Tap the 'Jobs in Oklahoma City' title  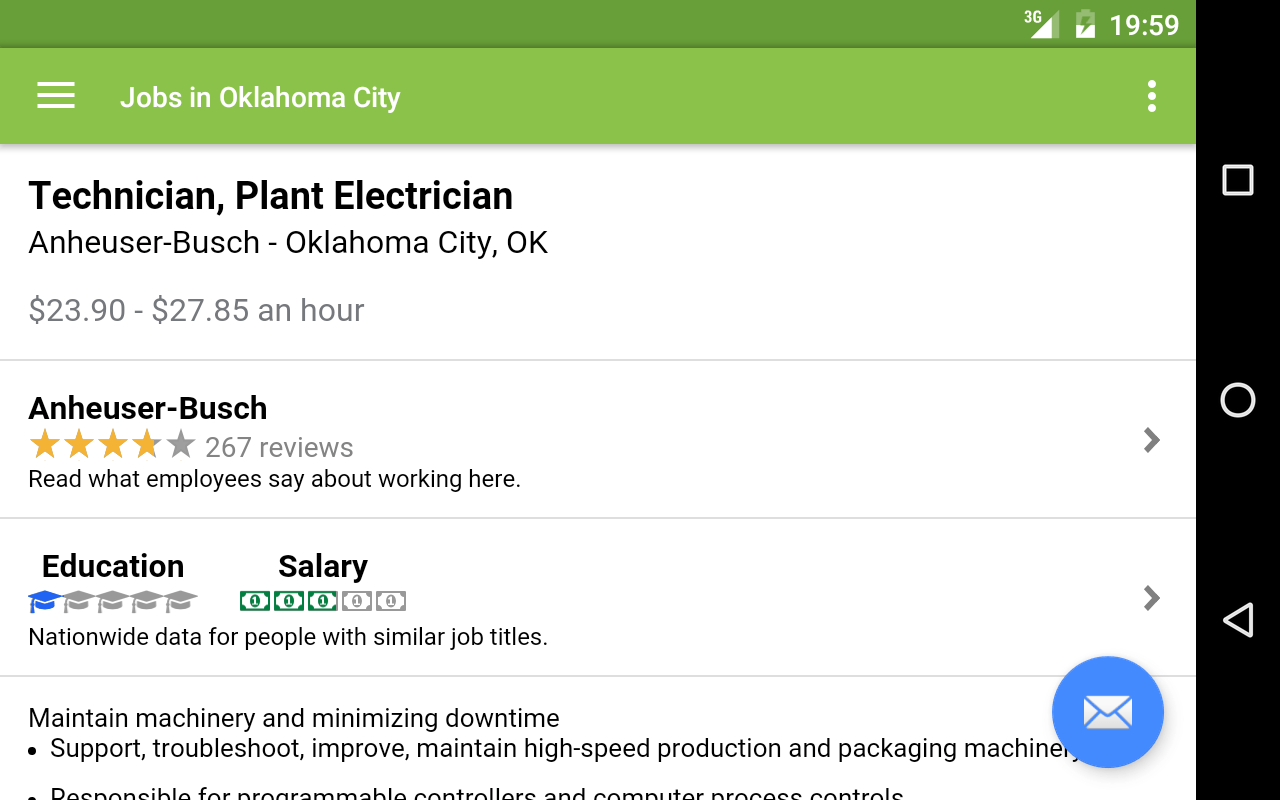(260, 97)
